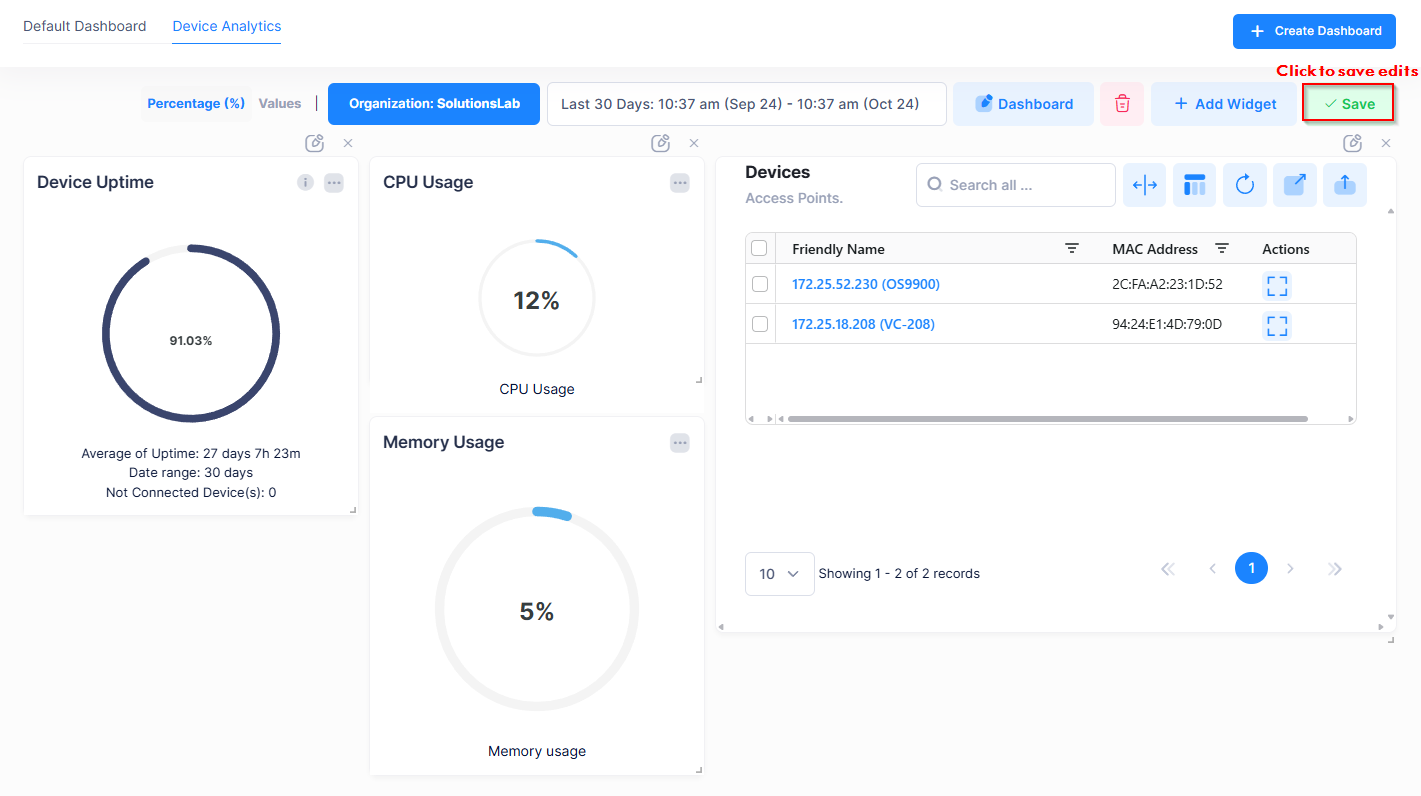
Task: Click the red trash delete dashboard icon
Action: click(1122, 104)
